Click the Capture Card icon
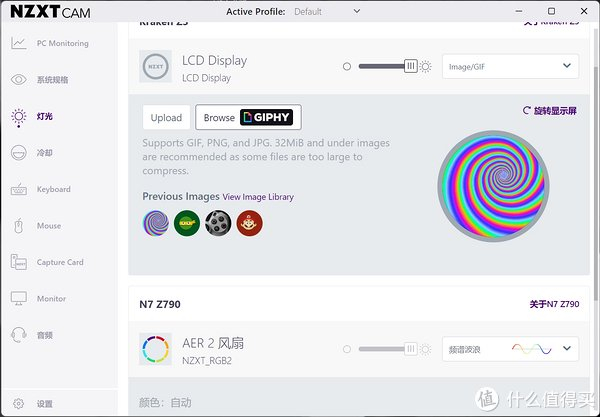This screenshot has width=600, height=417. tap(18, 262)
